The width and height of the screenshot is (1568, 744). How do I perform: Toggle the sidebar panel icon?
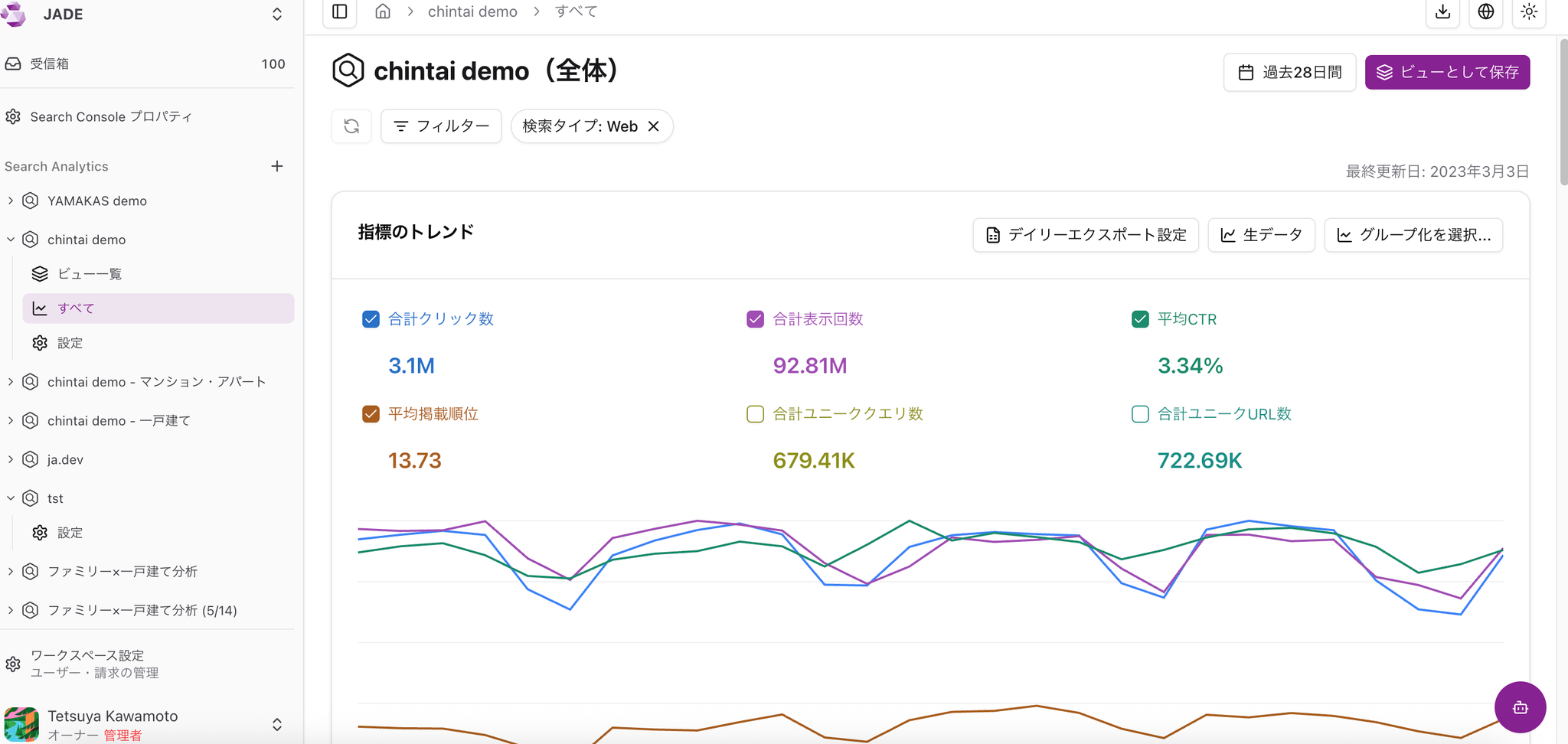(340, 11)
